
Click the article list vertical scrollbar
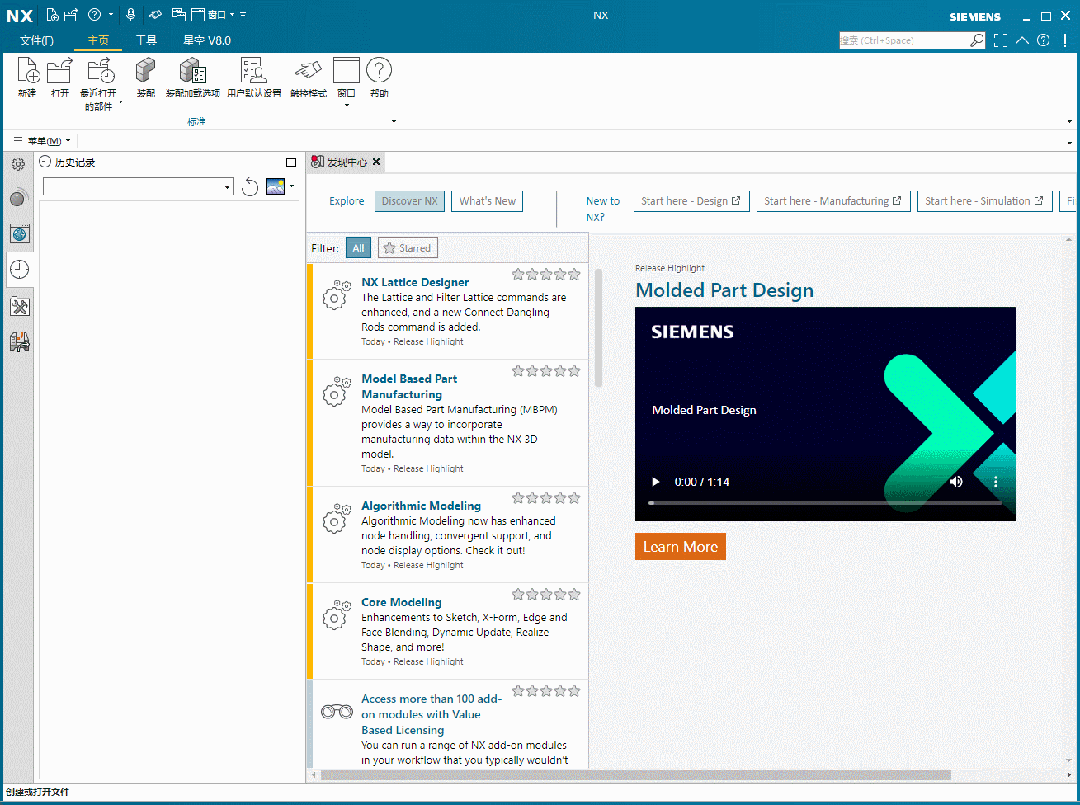click(x=599, y=328)
